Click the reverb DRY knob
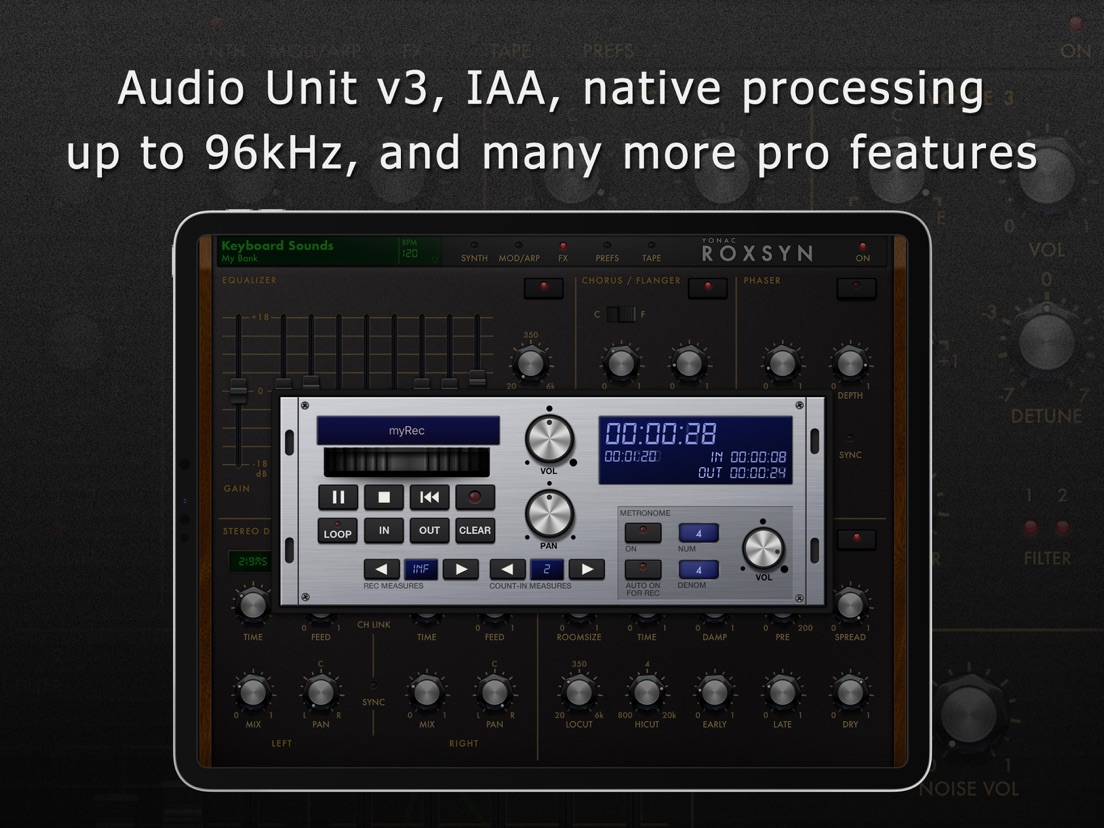1104x828 pixels. 850,693
